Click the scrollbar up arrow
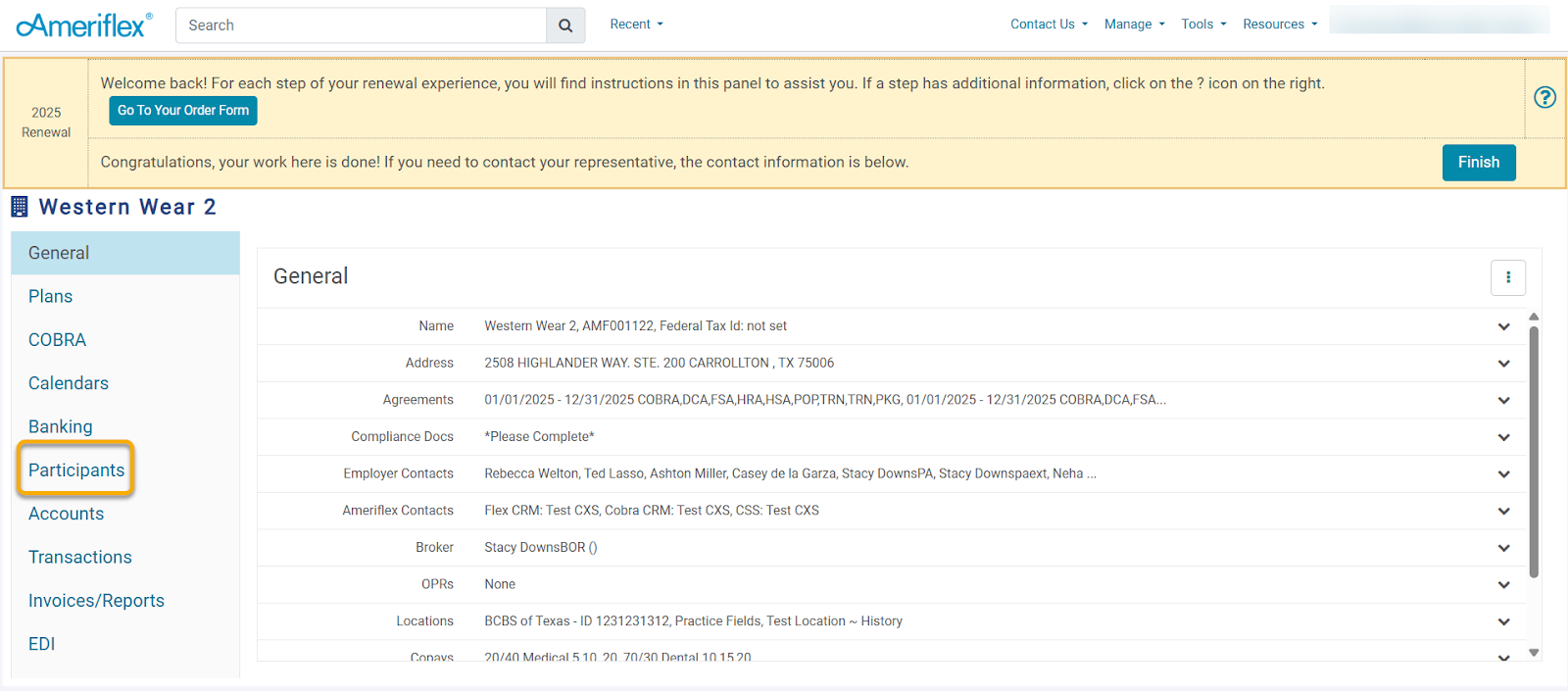 pos(1534,317)
